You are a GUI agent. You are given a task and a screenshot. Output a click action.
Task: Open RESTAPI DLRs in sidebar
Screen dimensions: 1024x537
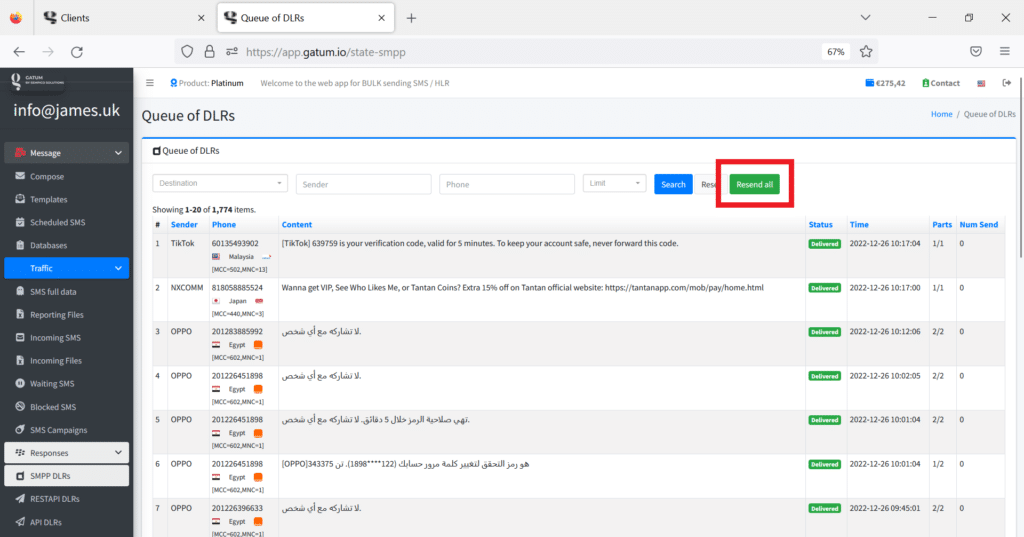point(67,498)
